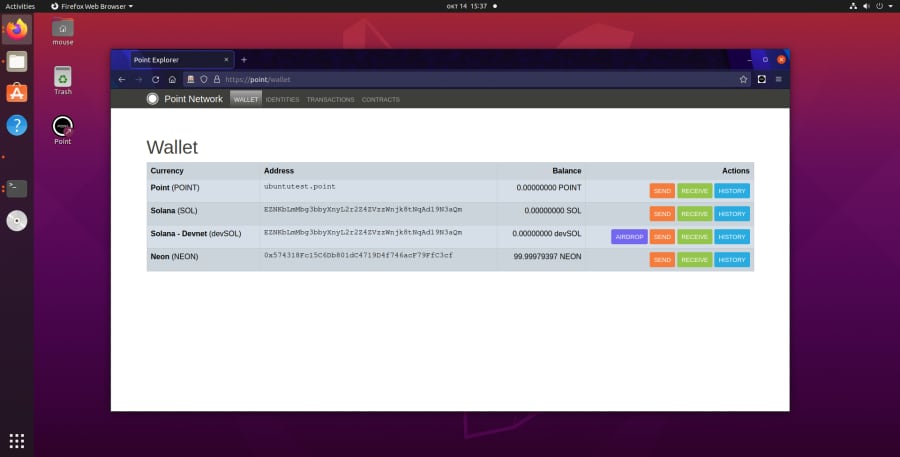Switch to the IDENTITIES tab
Image resolution: width=900 pixels, height=457 pixels.
click(282, 99)
